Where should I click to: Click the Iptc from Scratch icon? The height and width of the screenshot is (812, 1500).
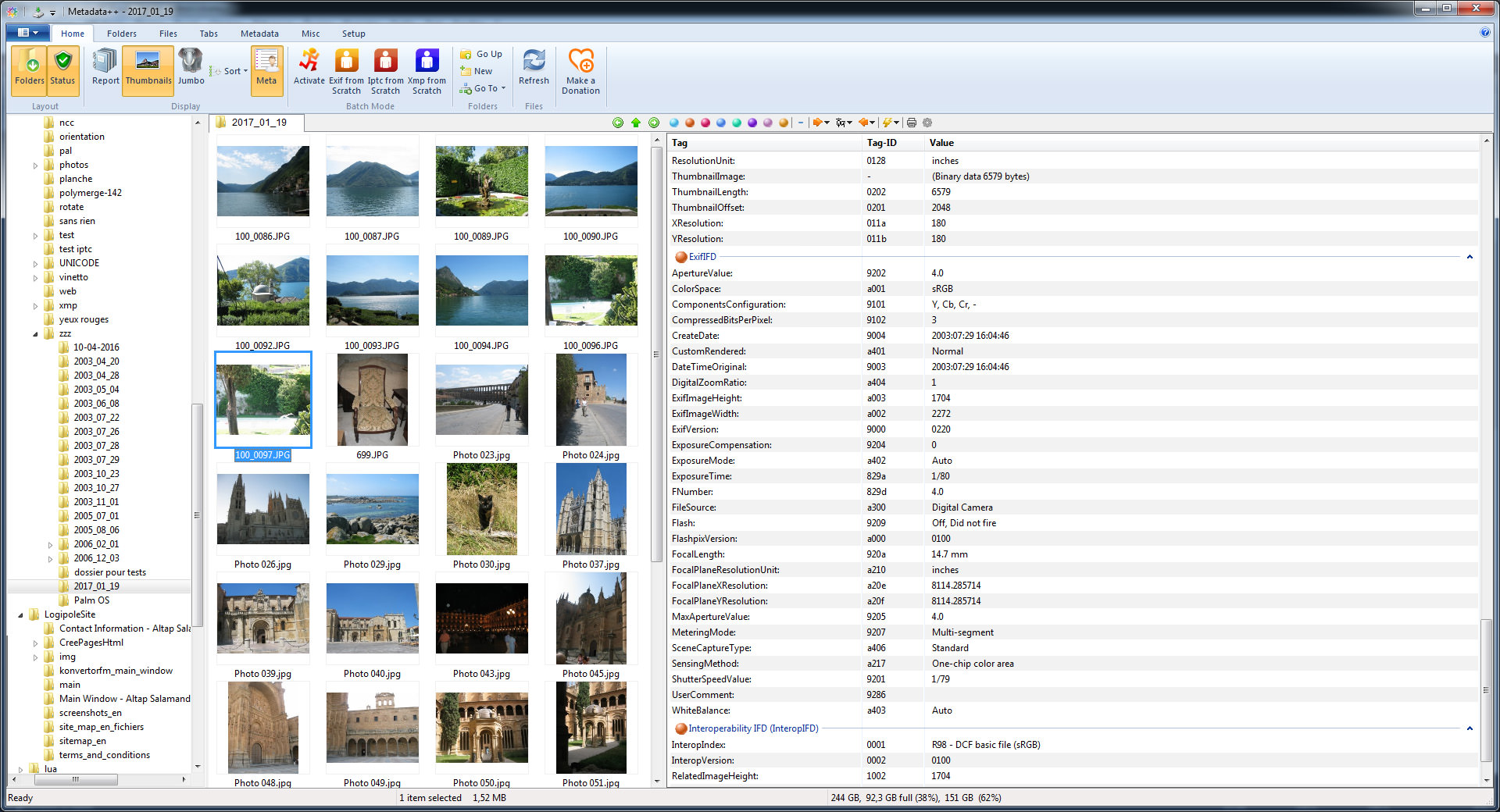click(385, 70)
